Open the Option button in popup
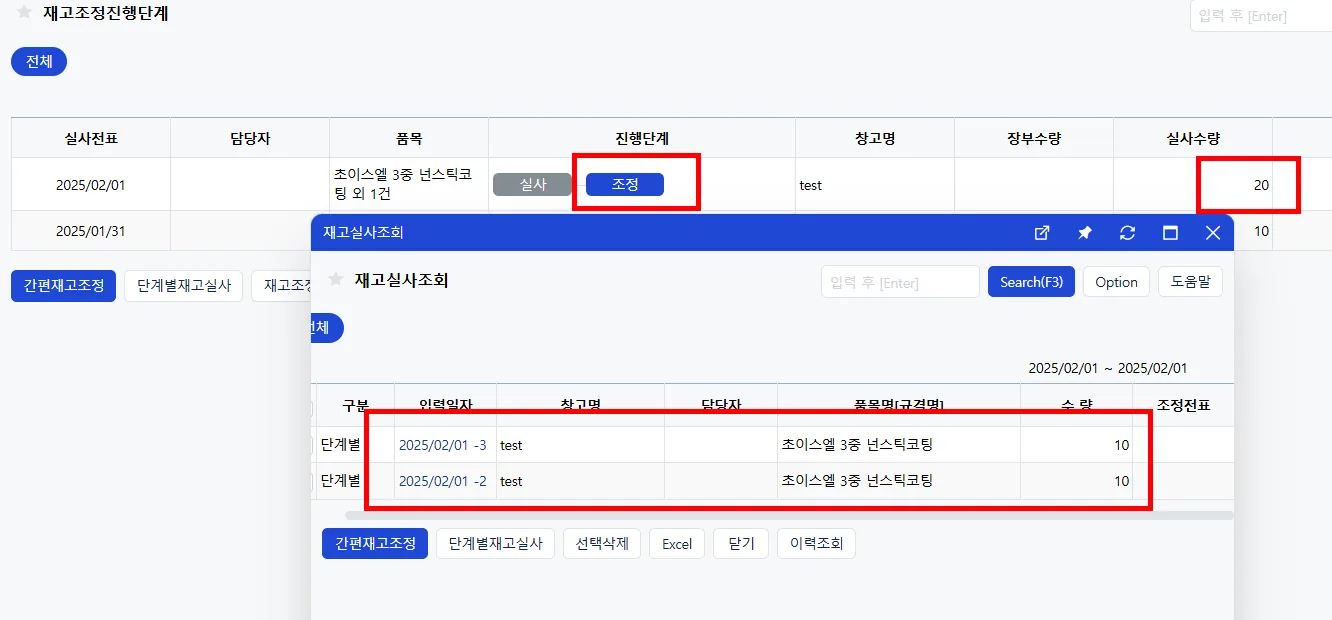 point(1116,282)
